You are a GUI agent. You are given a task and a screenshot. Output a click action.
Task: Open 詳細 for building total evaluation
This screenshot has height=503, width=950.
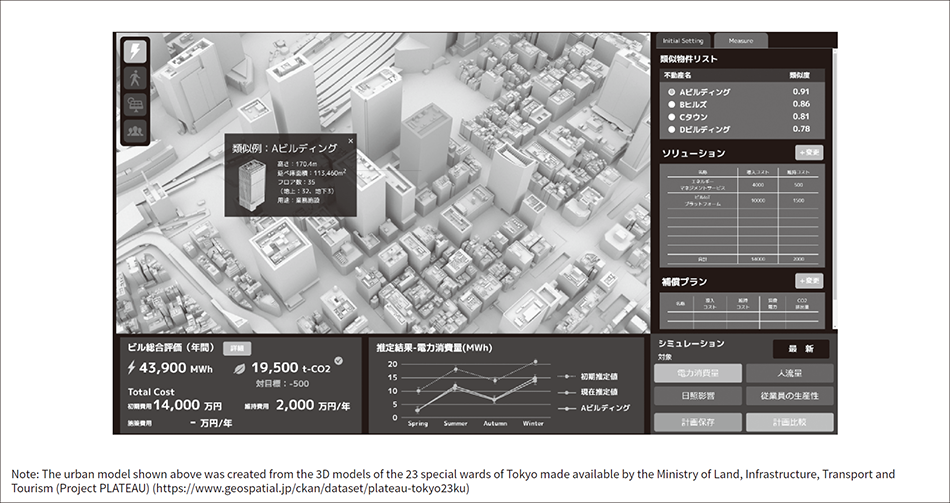coord(237,348)
